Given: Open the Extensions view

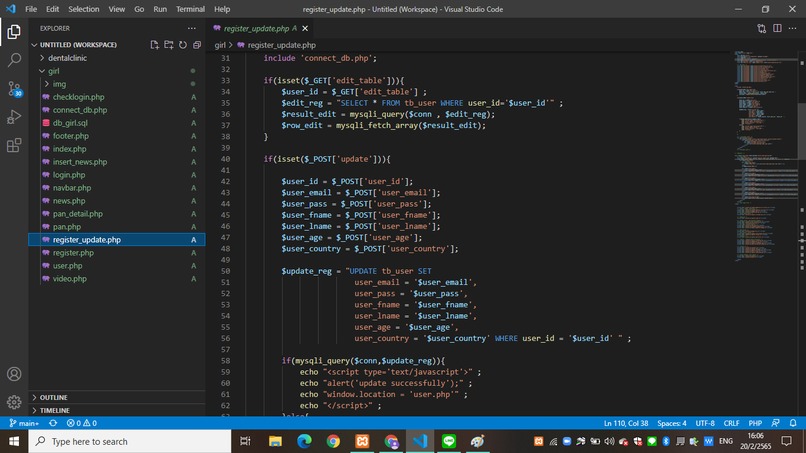Looking at the screenshot, I should tap(14, 145).
